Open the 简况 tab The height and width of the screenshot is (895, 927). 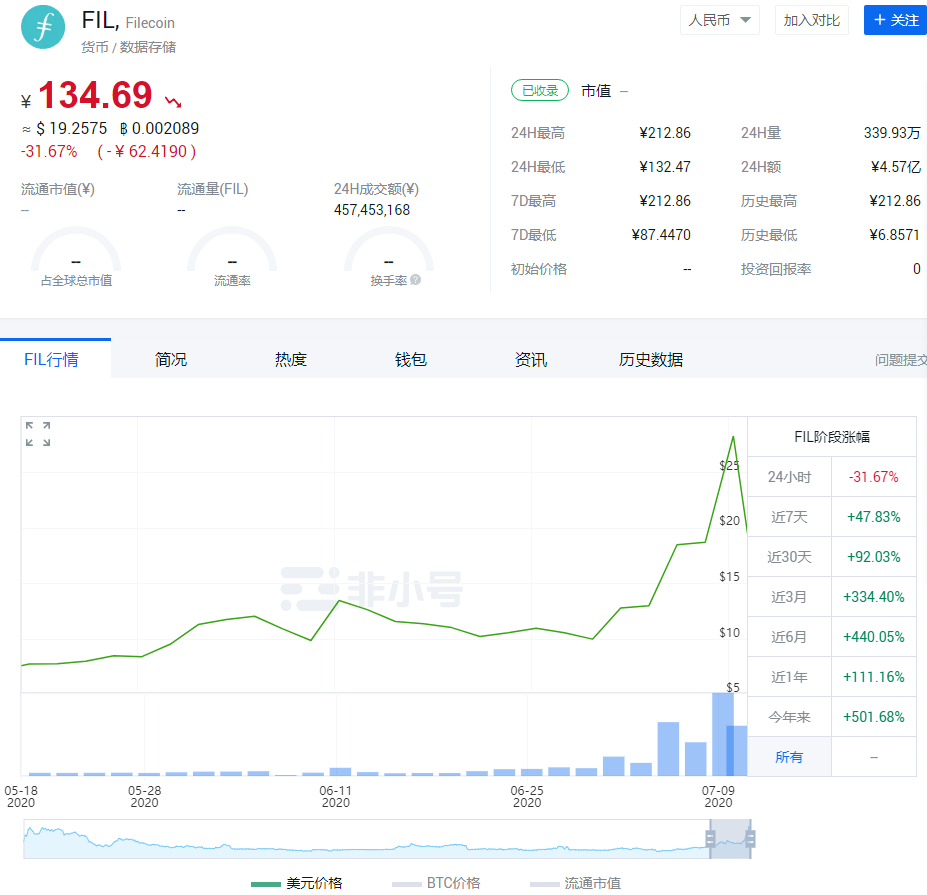pyautogui.click(x=171, y=359)
